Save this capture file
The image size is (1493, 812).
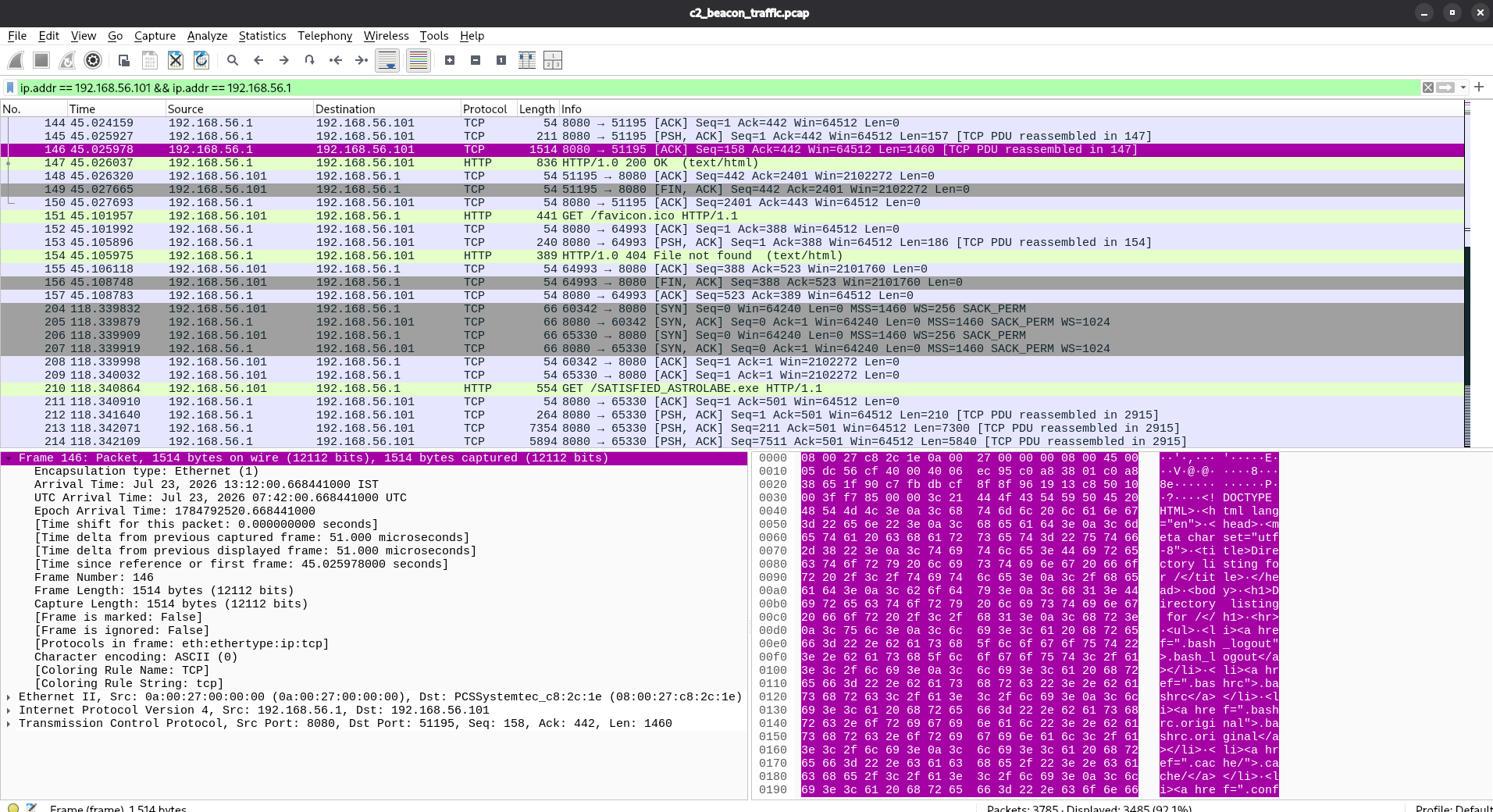tap(150, 60)
